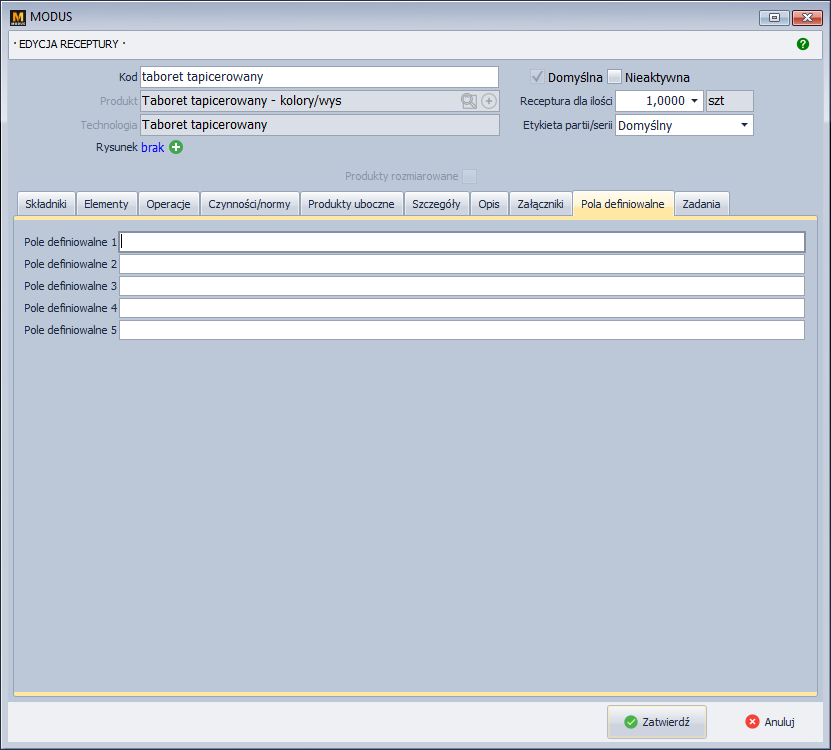Screen dimensions: 831x750
Task: Focus the Pole definiowalne 3 field
Action: (x=461, y=286)
